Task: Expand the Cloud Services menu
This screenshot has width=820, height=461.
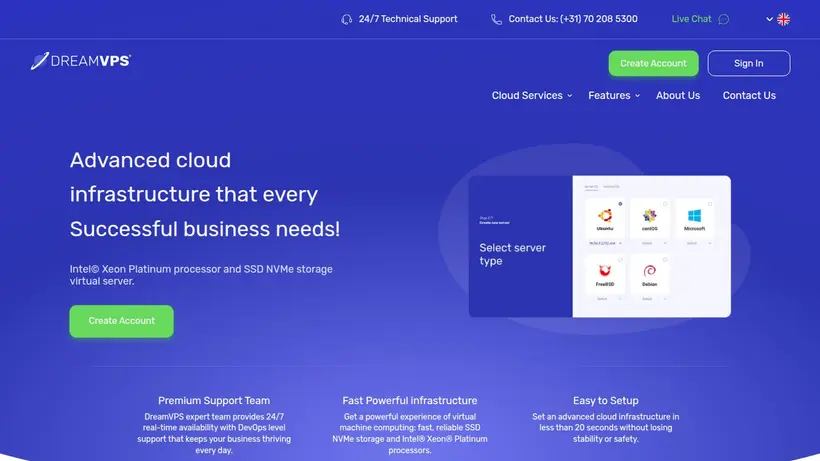Action: coord(532,95)
